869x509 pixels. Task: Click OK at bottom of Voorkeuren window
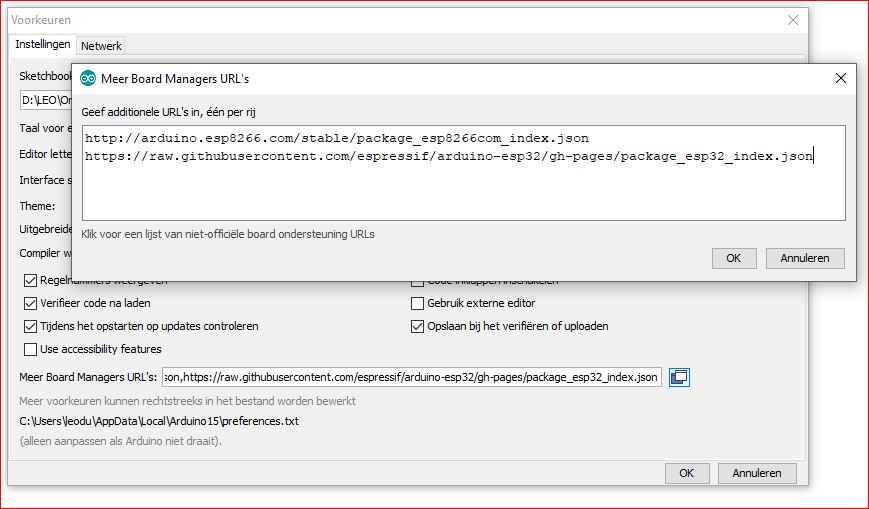[x=686, y=473]
